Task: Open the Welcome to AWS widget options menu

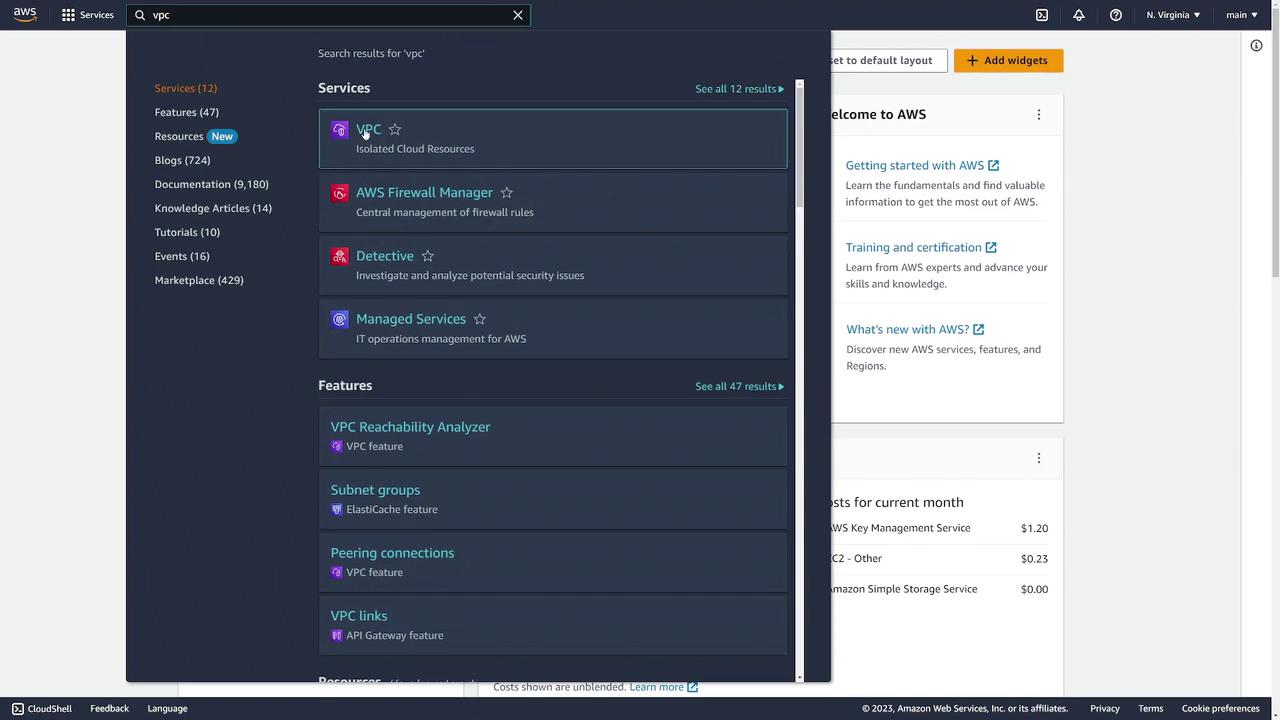Action: (x=1038, y=114)
